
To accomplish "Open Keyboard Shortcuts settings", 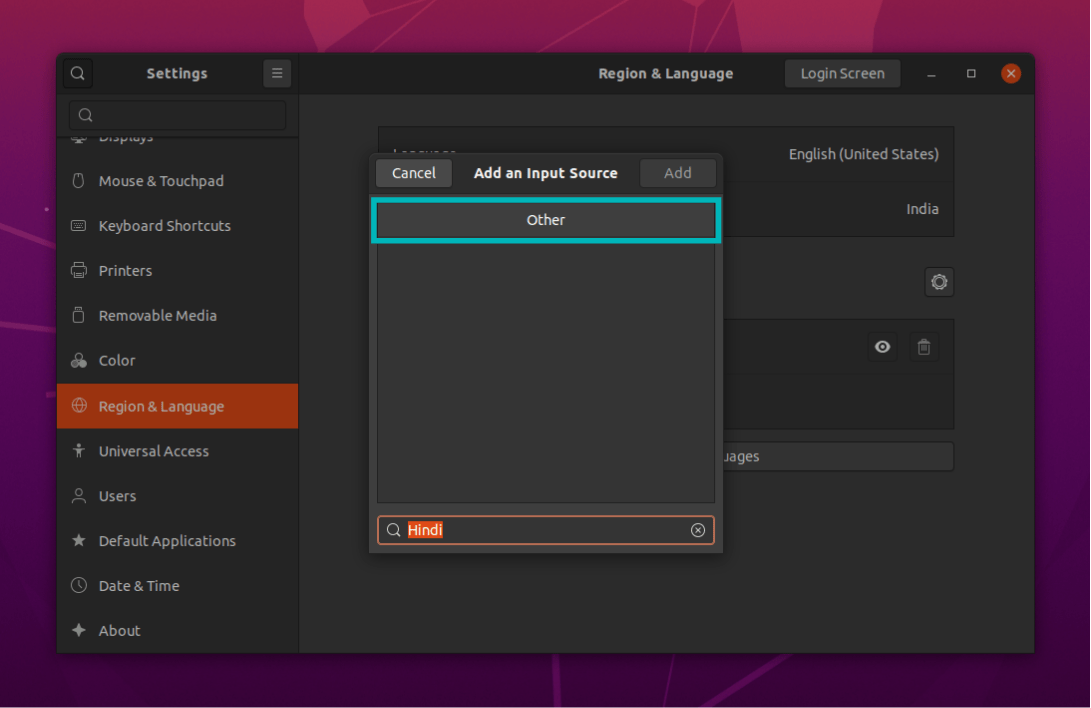I will tap(164, 226).
